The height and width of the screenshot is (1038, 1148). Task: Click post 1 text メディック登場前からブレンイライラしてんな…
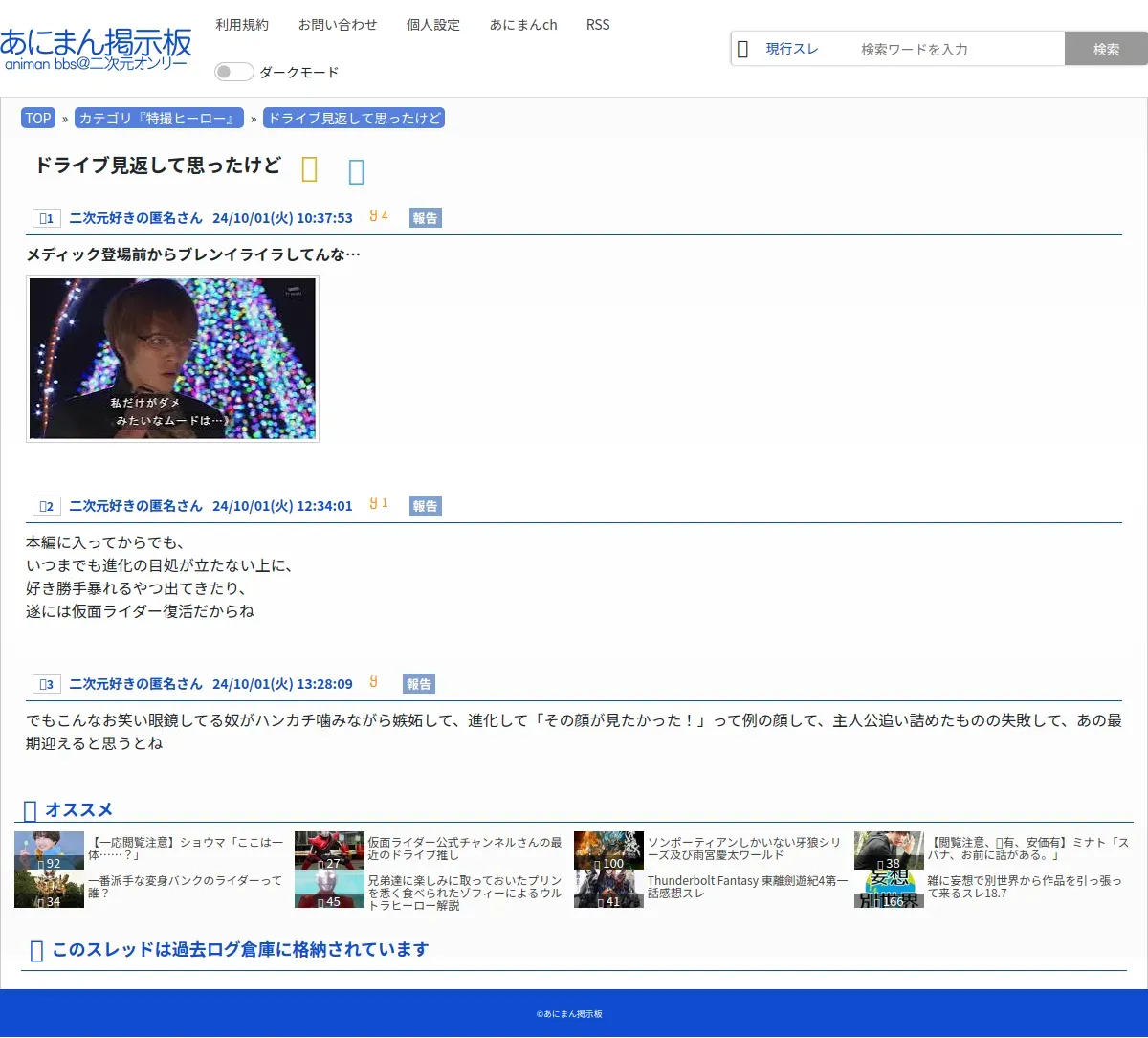click(x=193, y=254)
